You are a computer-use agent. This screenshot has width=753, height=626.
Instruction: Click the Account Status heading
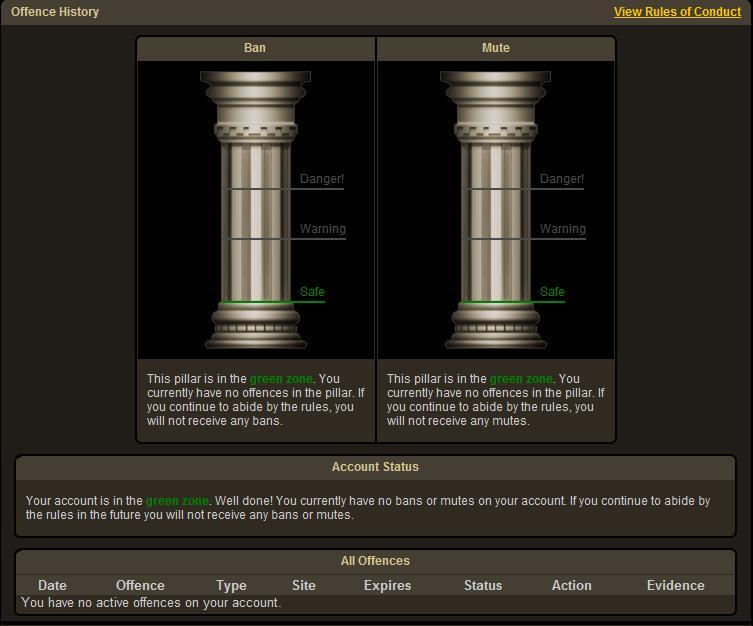coord(375,467)
